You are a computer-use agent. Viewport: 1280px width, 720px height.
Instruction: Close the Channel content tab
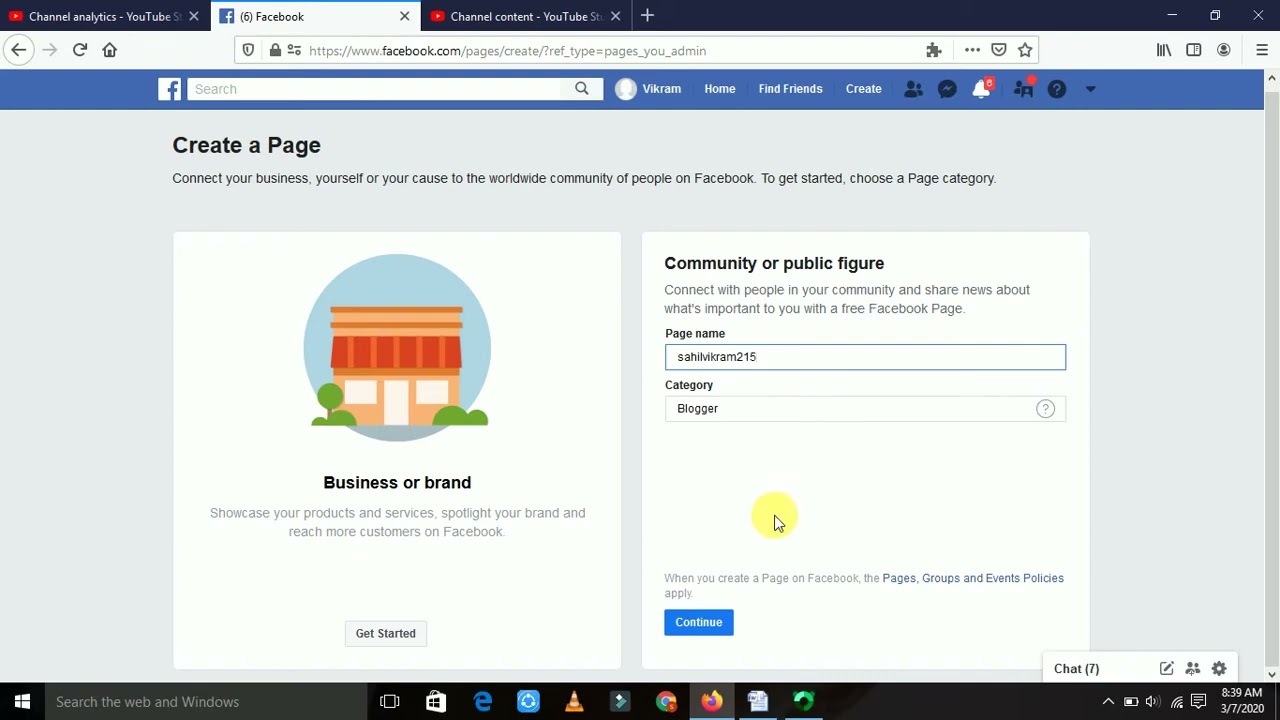click(615, 16)
